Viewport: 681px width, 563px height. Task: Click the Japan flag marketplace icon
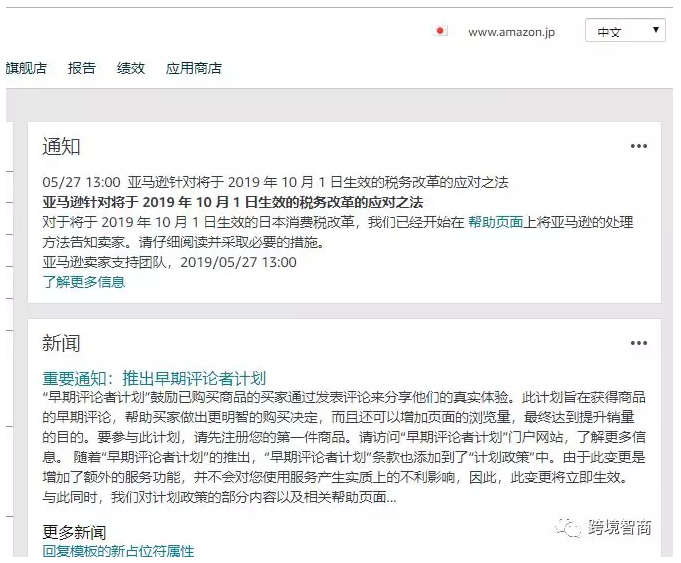tap(440, 31)
